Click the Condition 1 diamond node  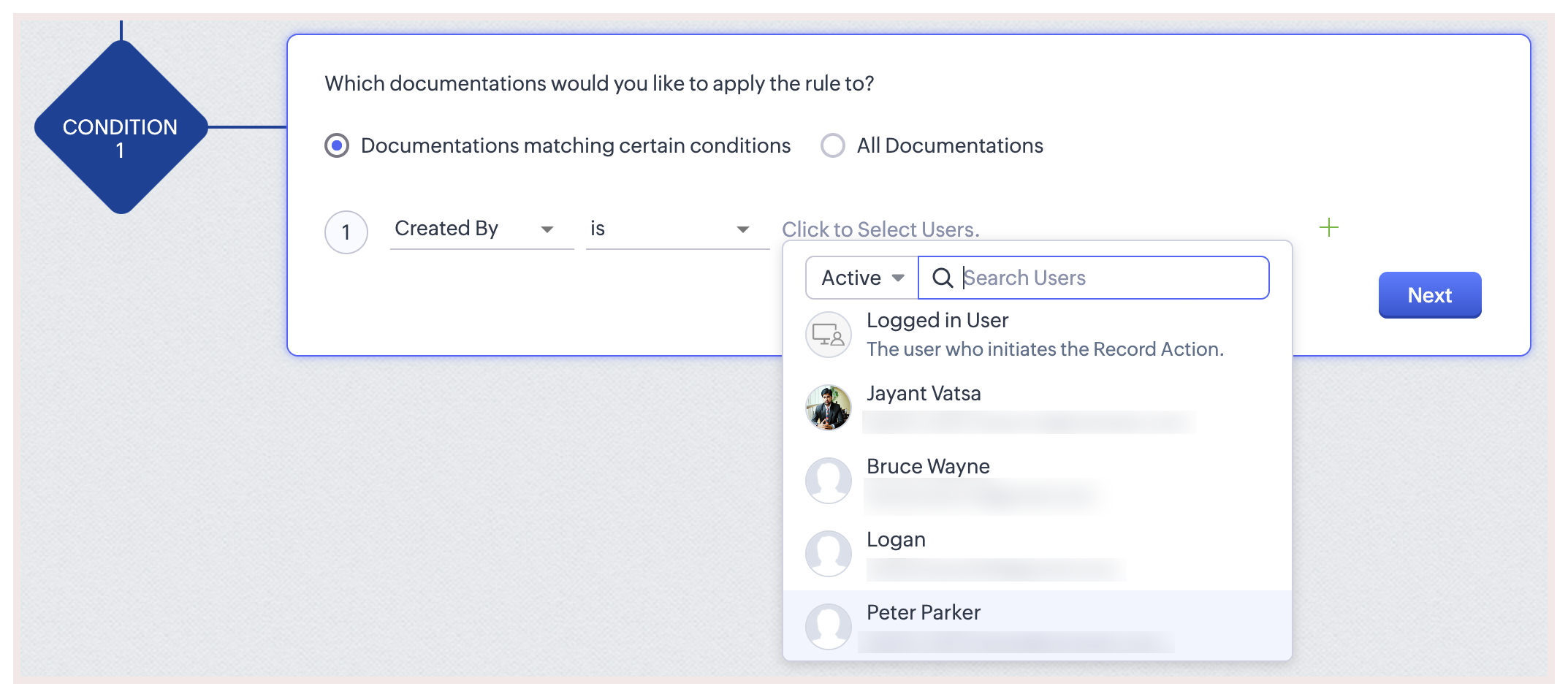pyautogui.click(x=121, y=128)
